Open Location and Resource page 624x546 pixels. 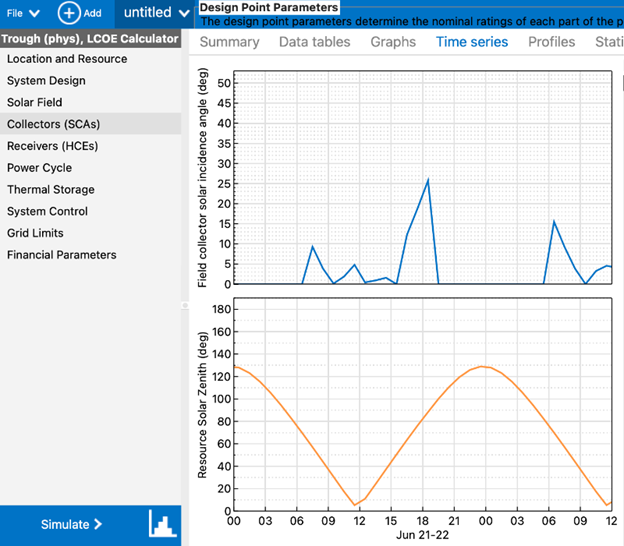[67, 59]
